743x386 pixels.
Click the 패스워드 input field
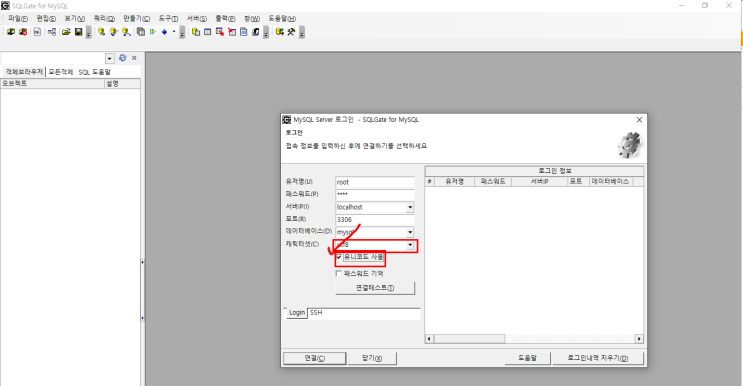(x=375, y=194)
